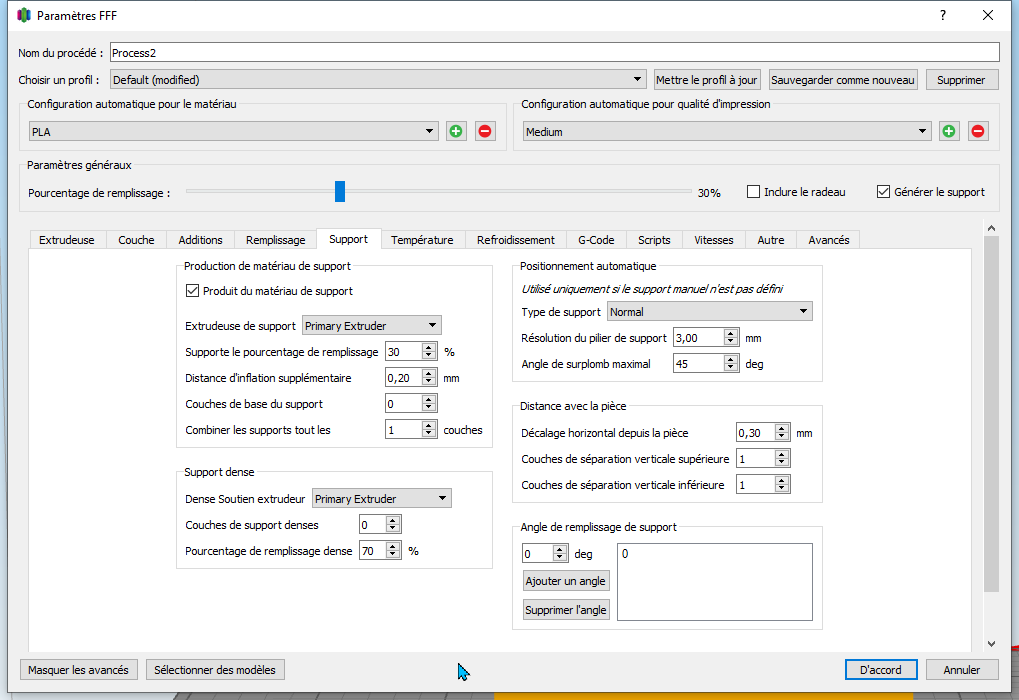Open the Remplissage tab
The width and height of the screenshot is (1019, 700).
[x=275, y=240]
